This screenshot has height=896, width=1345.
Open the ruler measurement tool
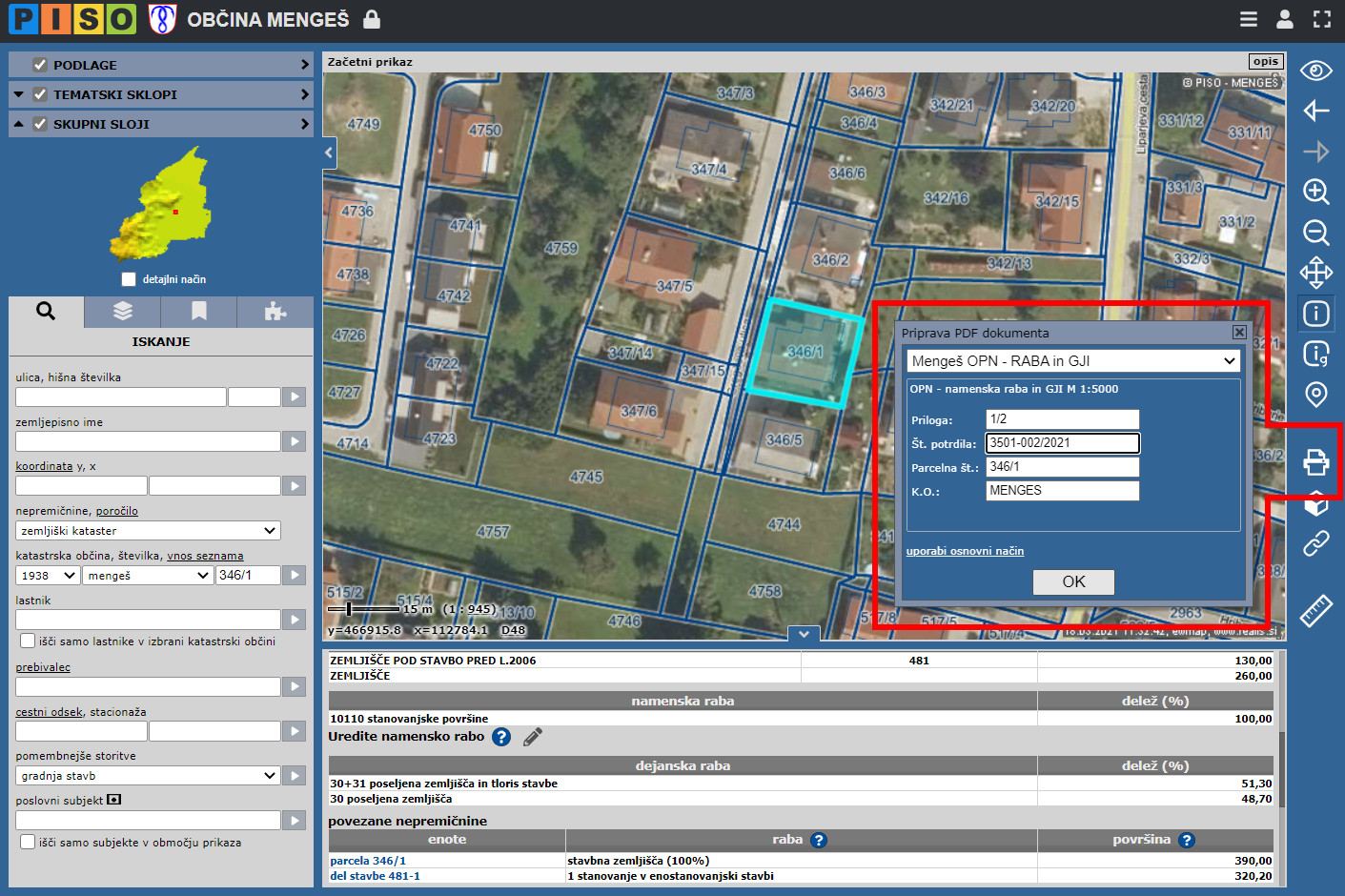(x=1315, y=610)
